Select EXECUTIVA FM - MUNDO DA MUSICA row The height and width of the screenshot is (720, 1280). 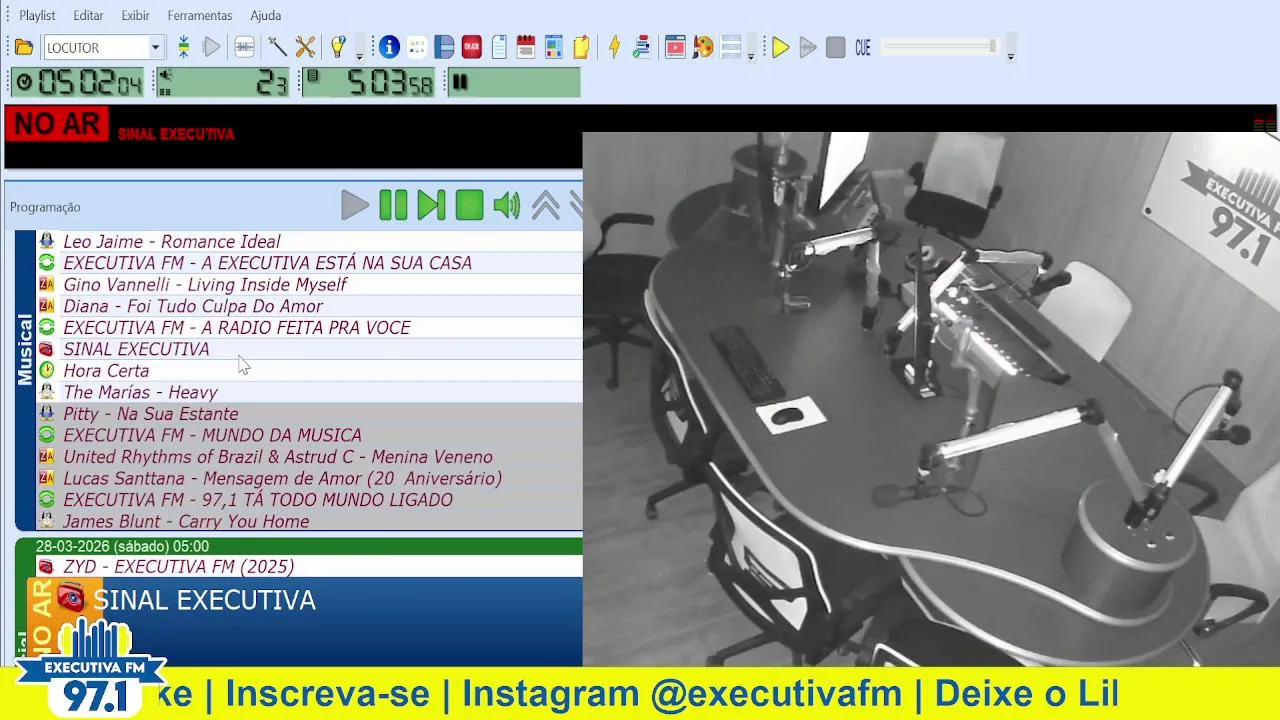[x=309, y=435]
